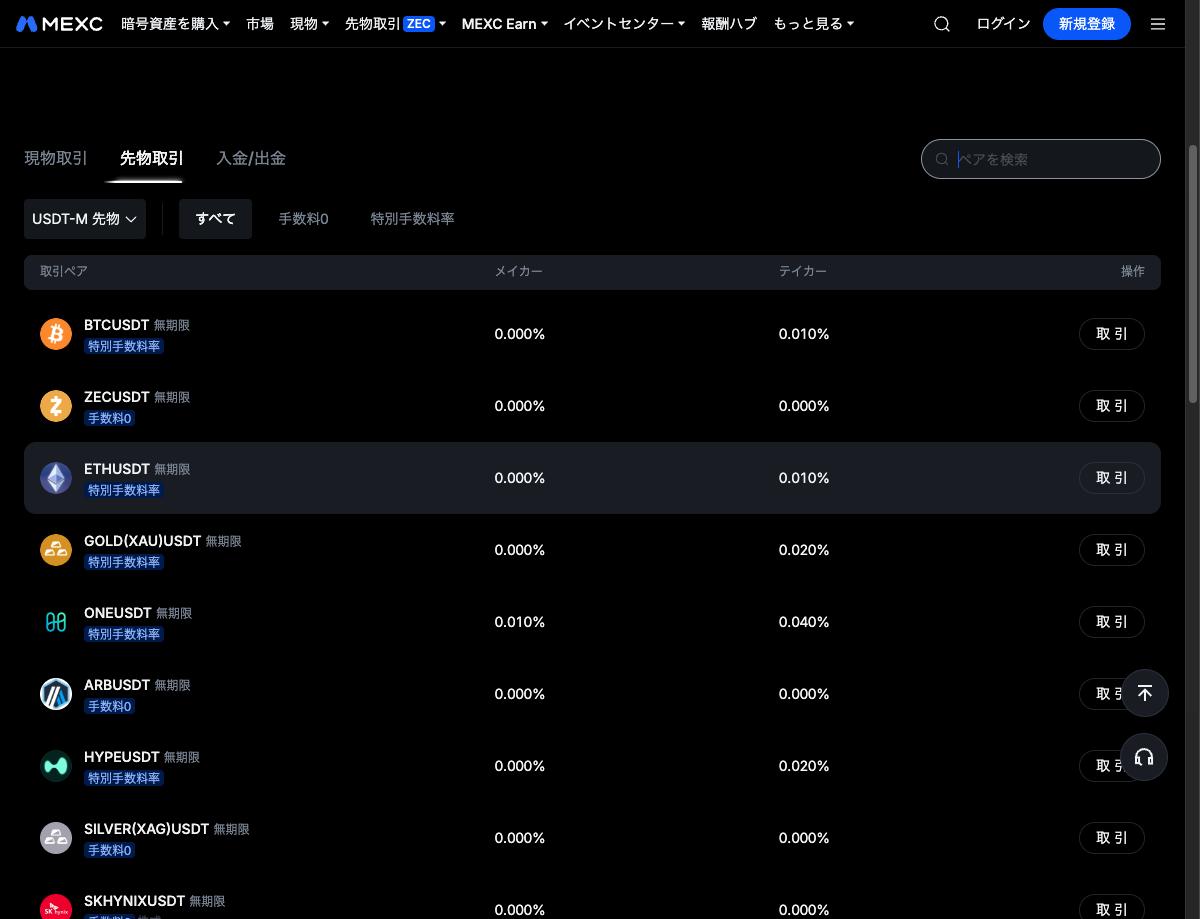
Task: Click the ETHUSDT pair name
Action: pos(117,469)
